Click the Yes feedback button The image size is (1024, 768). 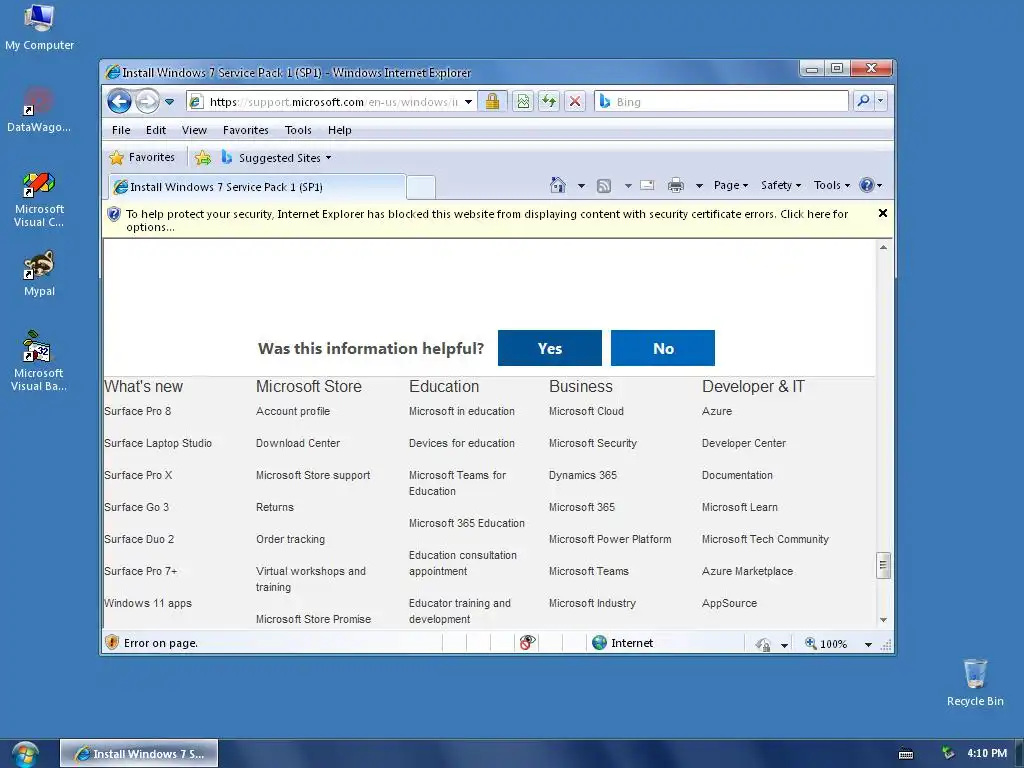coord(550,348)
